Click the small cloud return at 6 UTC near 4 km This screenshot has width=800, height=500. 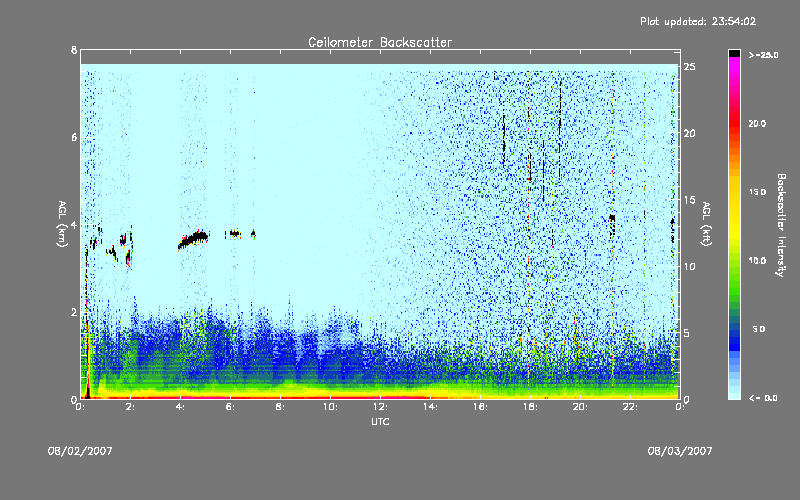coord(234,233)
